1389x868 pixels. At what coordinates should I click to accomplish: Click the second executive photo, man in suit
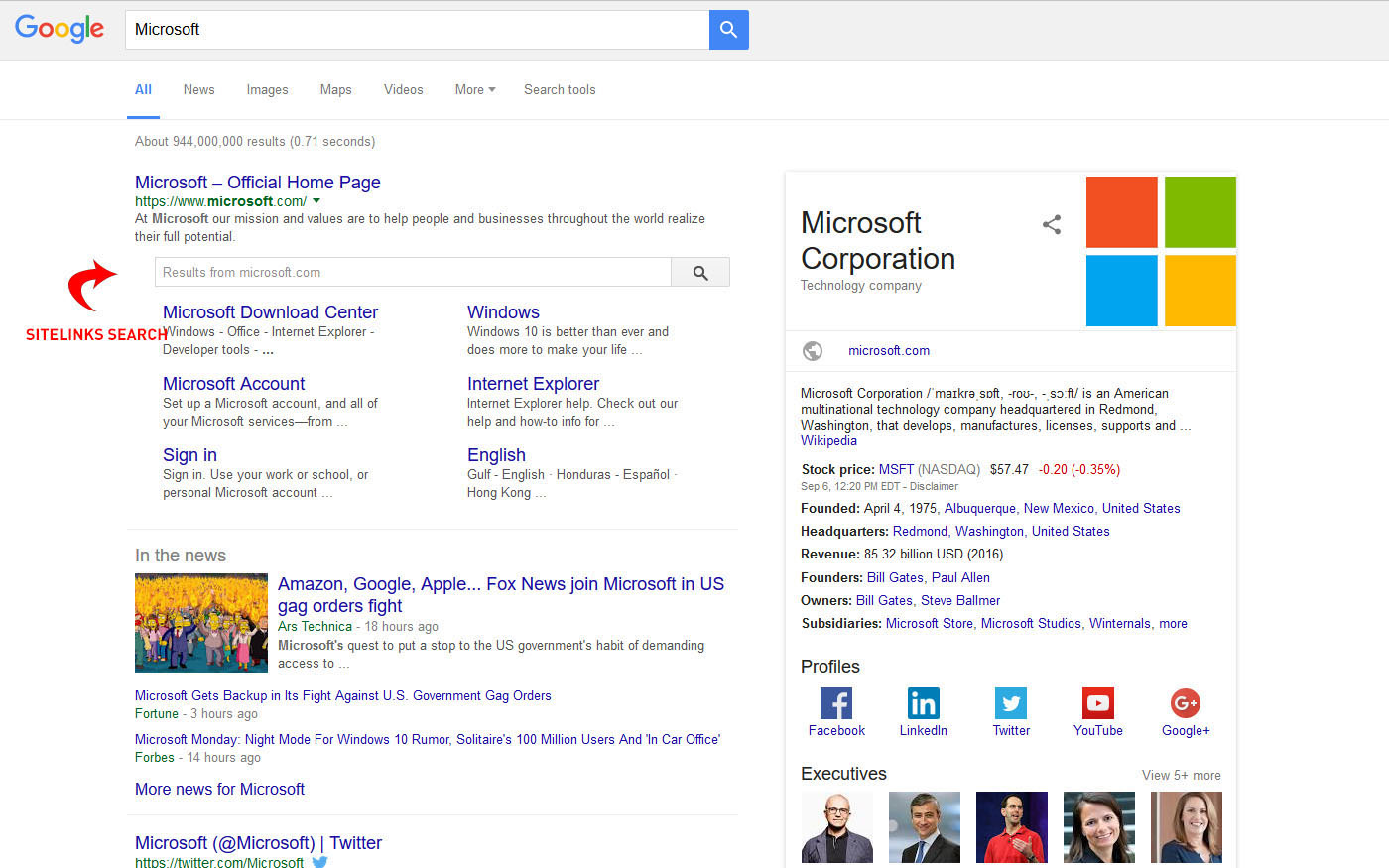point(925,827)
